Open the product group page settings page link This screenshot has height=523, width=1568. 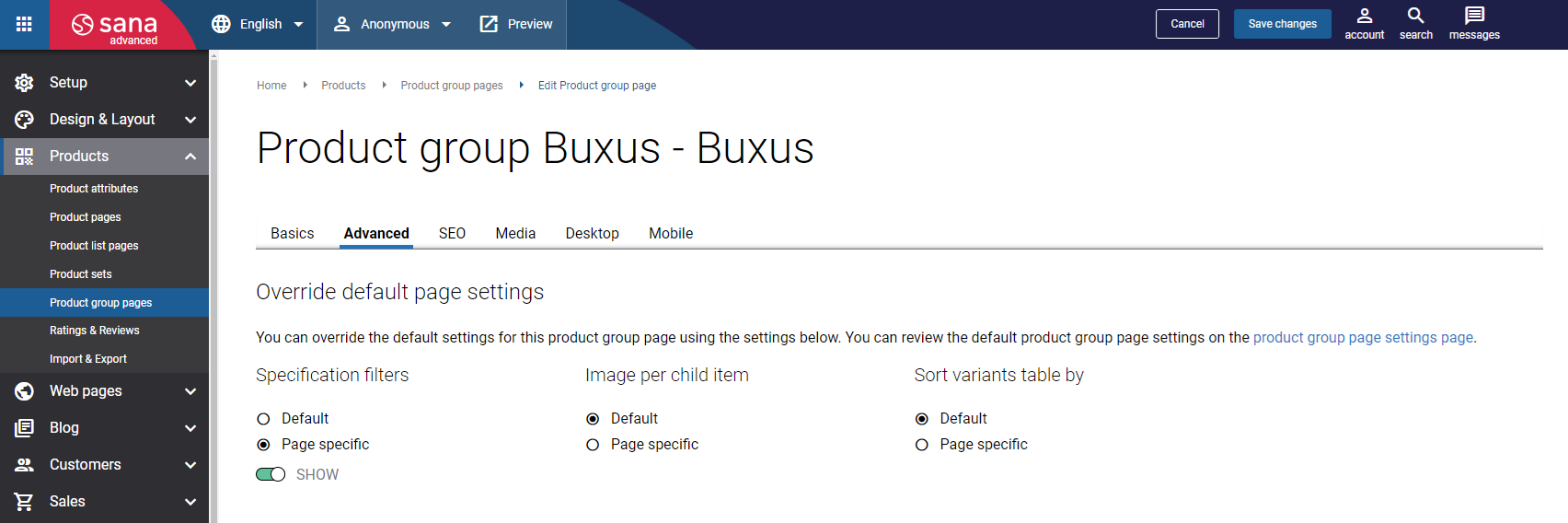pos(1363,338)
